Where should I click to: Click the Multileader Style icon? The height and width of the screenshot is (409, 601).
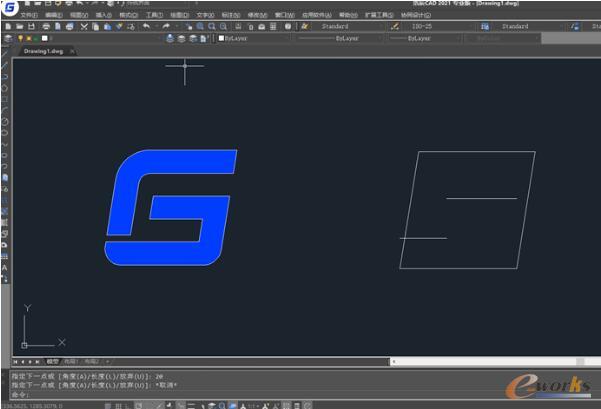[575, 26]
